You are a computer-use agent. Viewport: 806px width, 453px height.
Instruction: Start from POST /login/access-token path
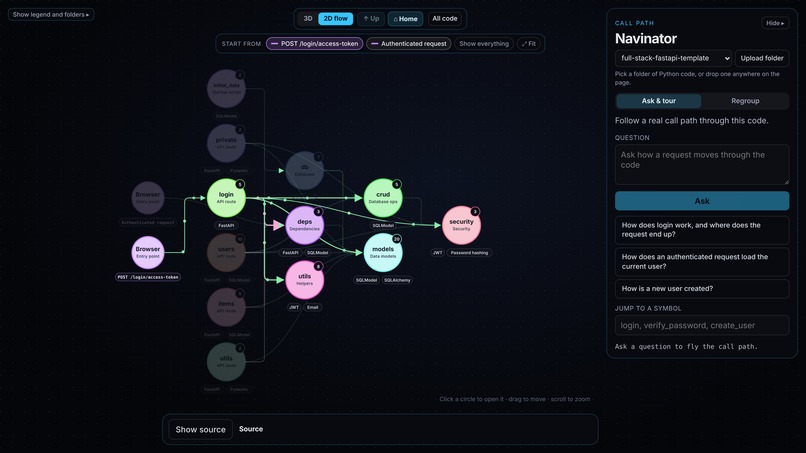click(315, 44)
